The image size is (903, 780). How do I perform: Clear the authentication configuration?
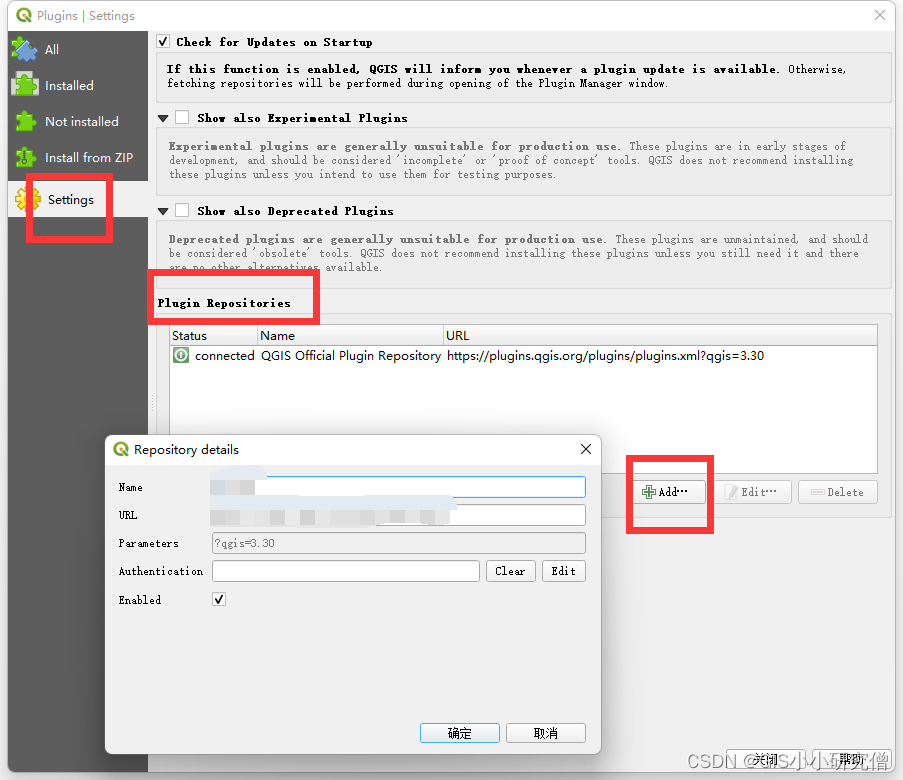(x=511, y=571)
